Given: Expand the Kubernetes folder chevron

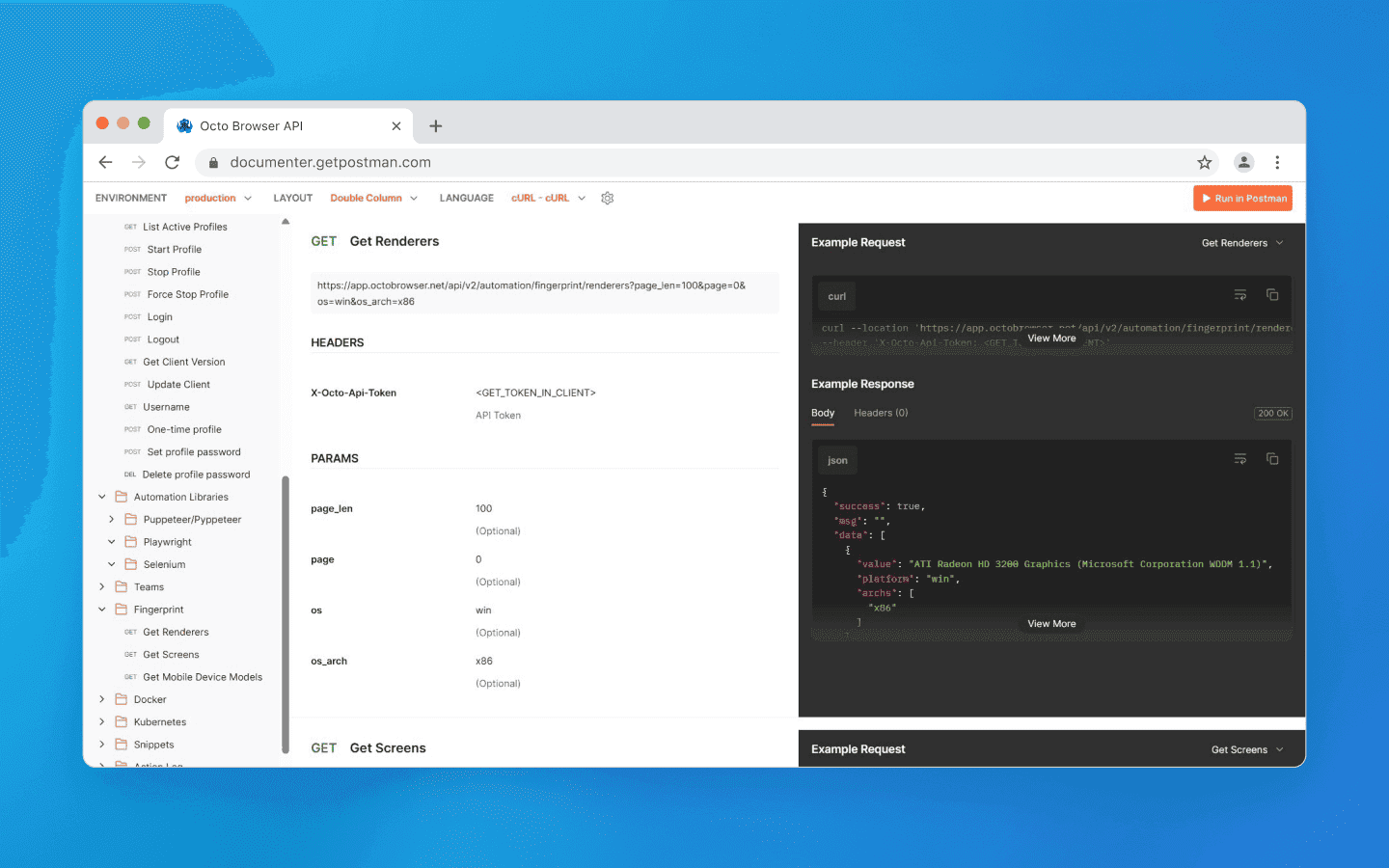Looking at the screenshot, I should [x=102, y=721].
